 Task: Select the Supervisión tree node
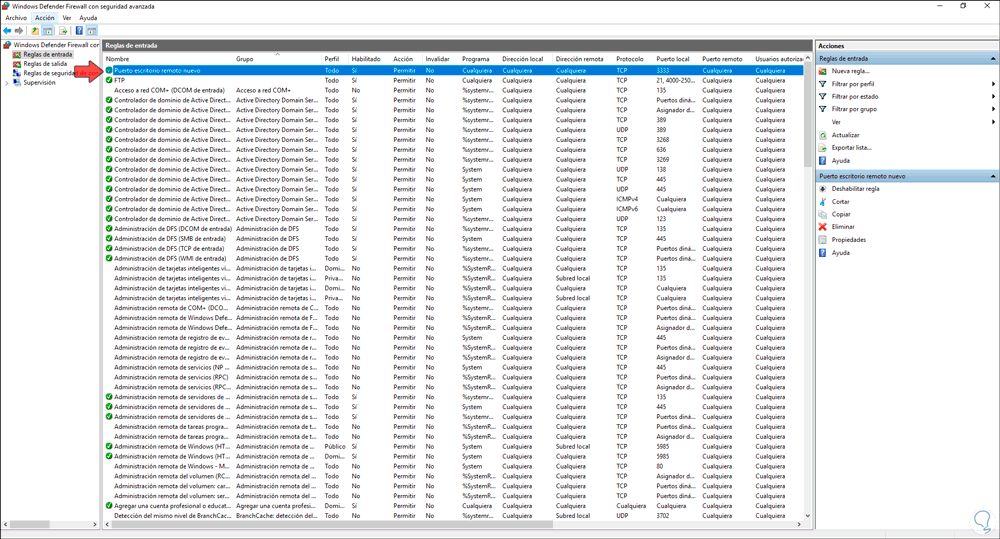39,82
